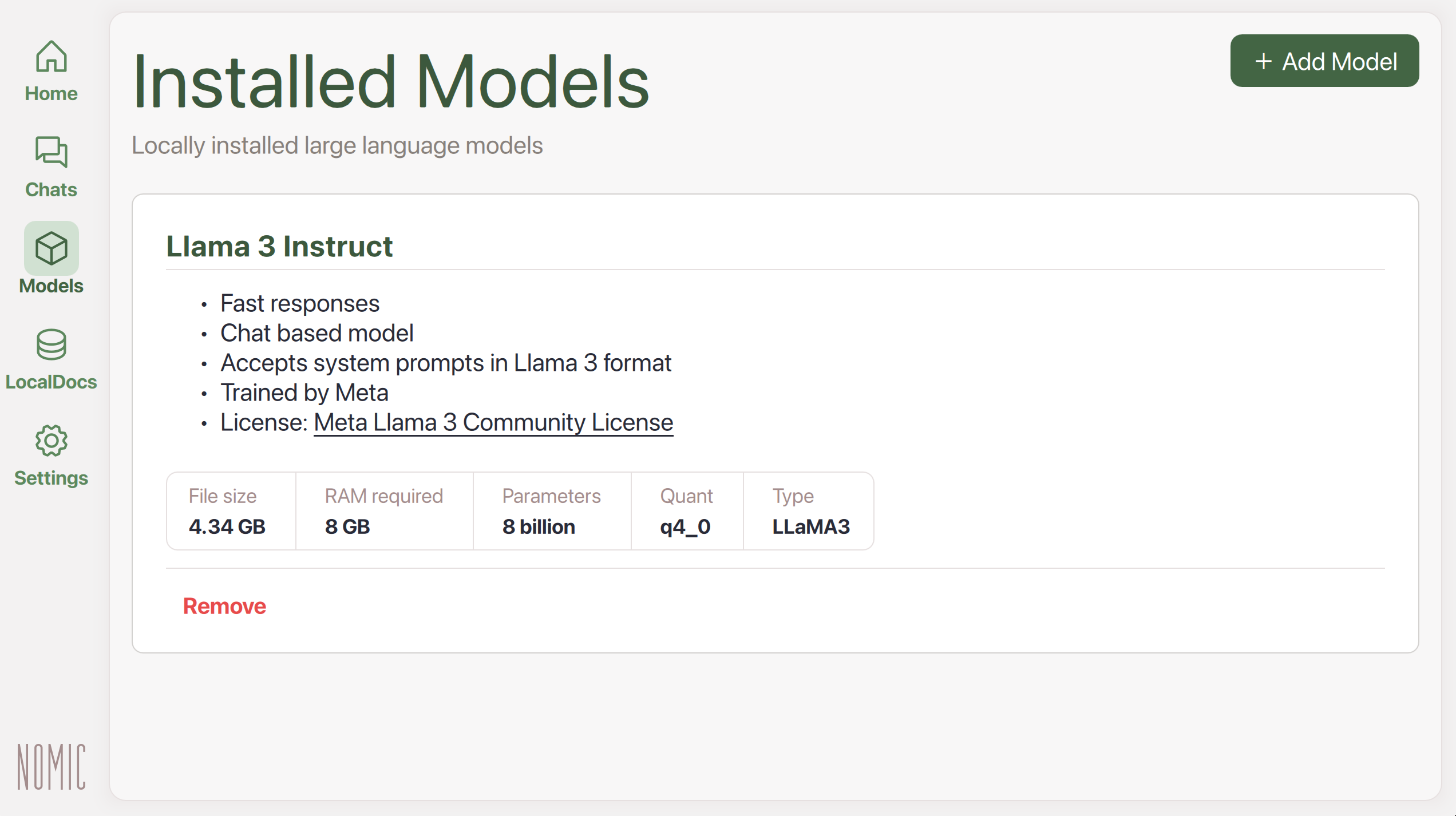The image size is (1456, 816).
Task: Open LocalDocs via database icon
Action: click(52, 344)
